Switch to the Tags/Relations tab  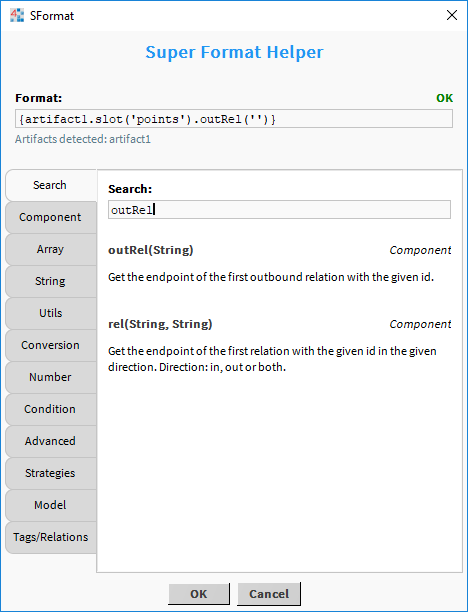[51, 537]
